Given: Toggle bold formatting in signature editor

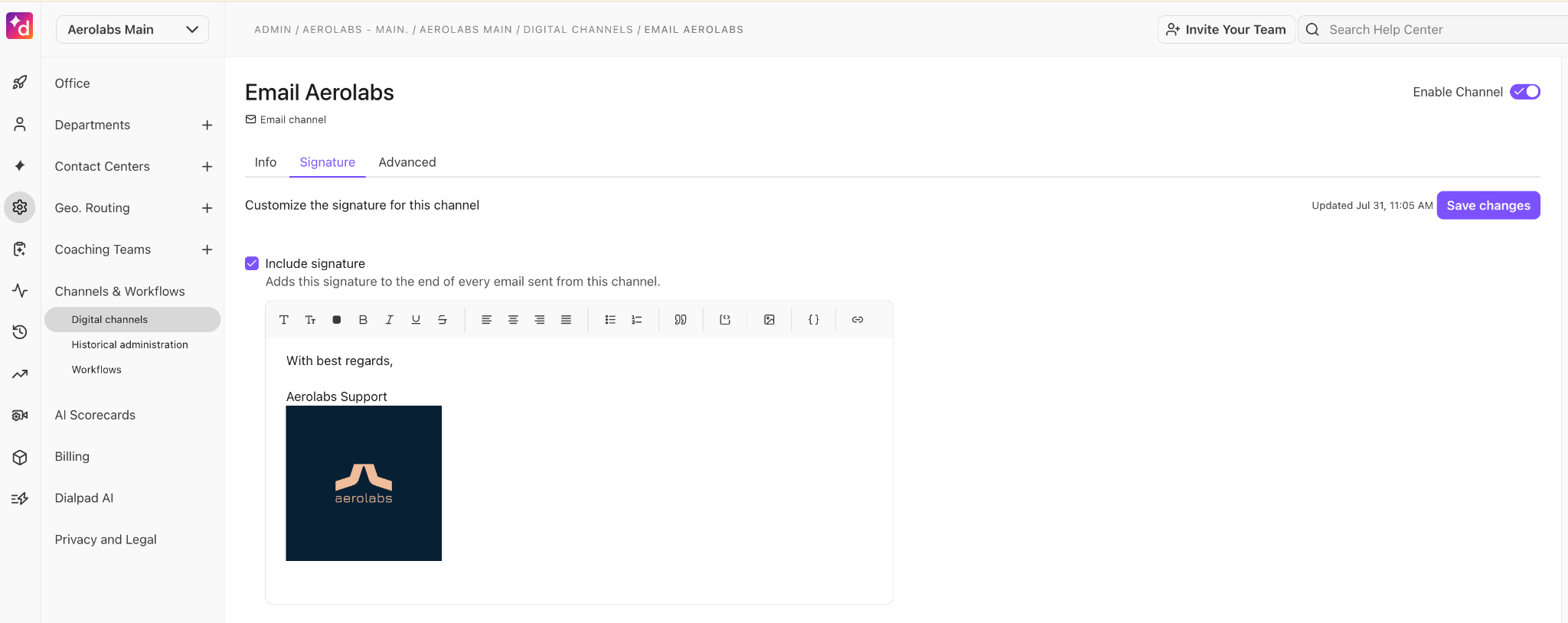Looking at the screenshot, I should (363, 320).
